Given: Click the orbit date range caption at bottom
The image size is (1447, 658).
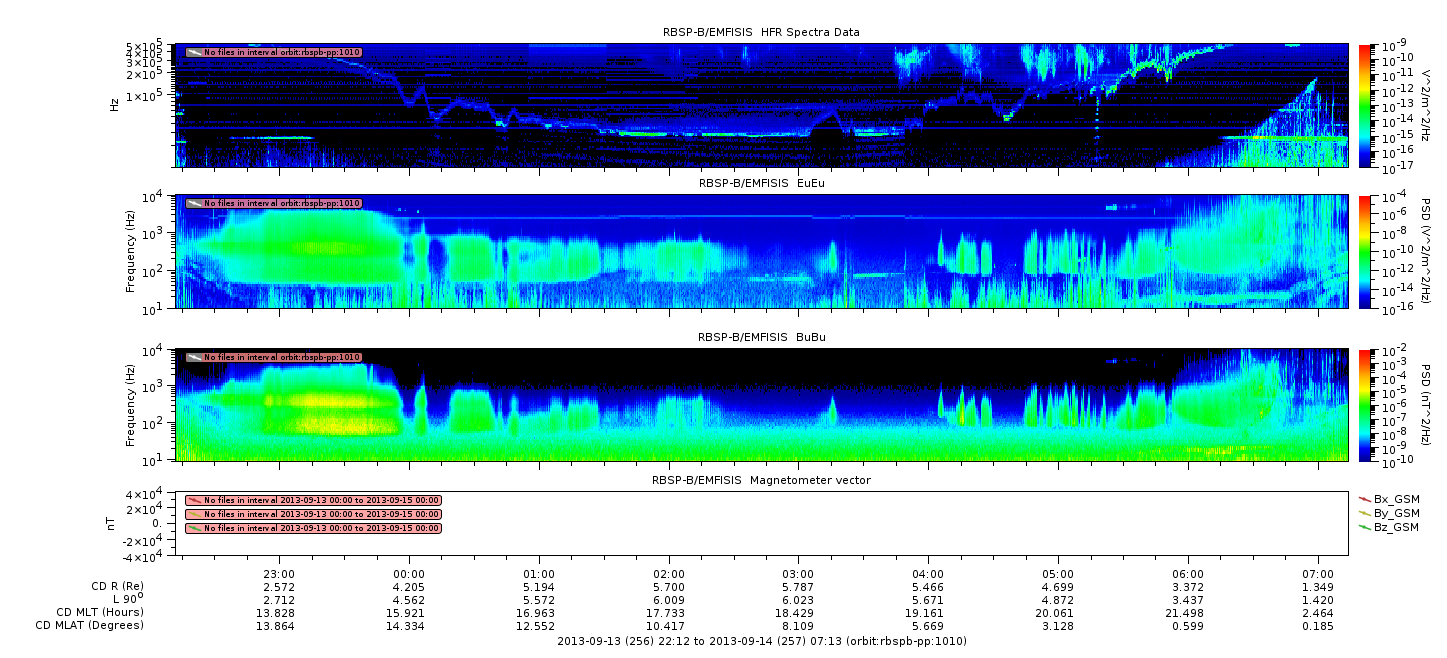Looking at the screenshot, I should 761,641.
